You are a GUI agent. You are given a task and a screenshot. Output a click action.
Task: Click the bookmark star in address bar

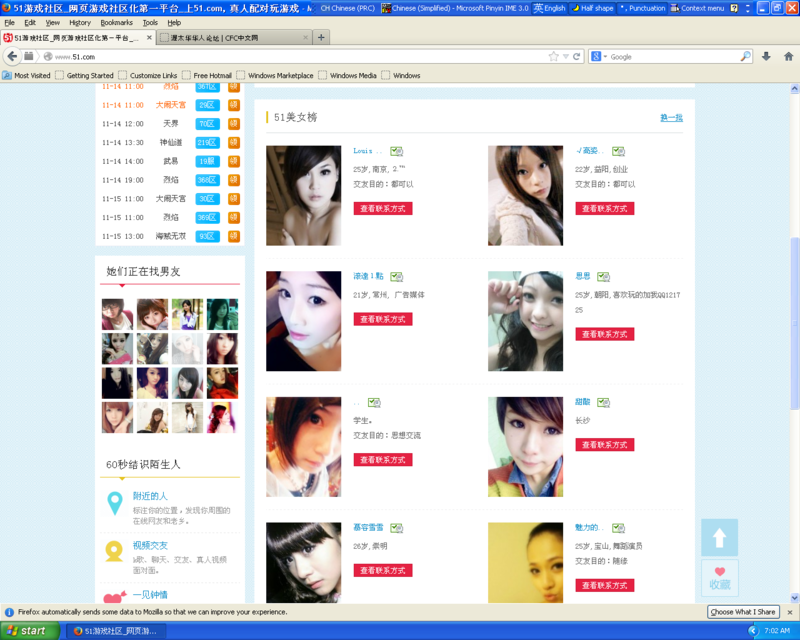[553, 56]
